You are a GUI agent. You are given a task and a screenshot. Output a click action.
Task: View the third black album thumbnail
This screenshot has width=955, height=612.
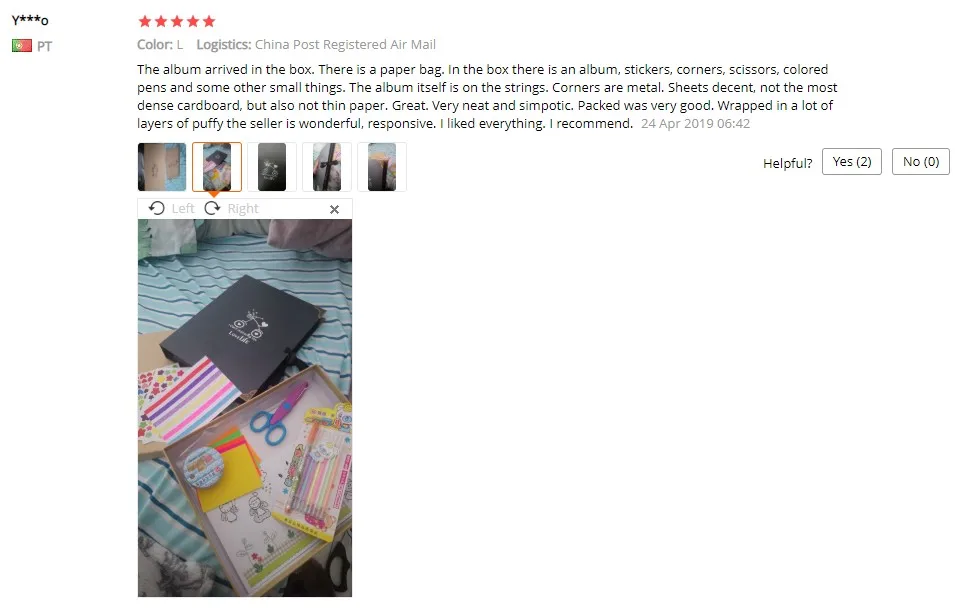coord(272,167)
